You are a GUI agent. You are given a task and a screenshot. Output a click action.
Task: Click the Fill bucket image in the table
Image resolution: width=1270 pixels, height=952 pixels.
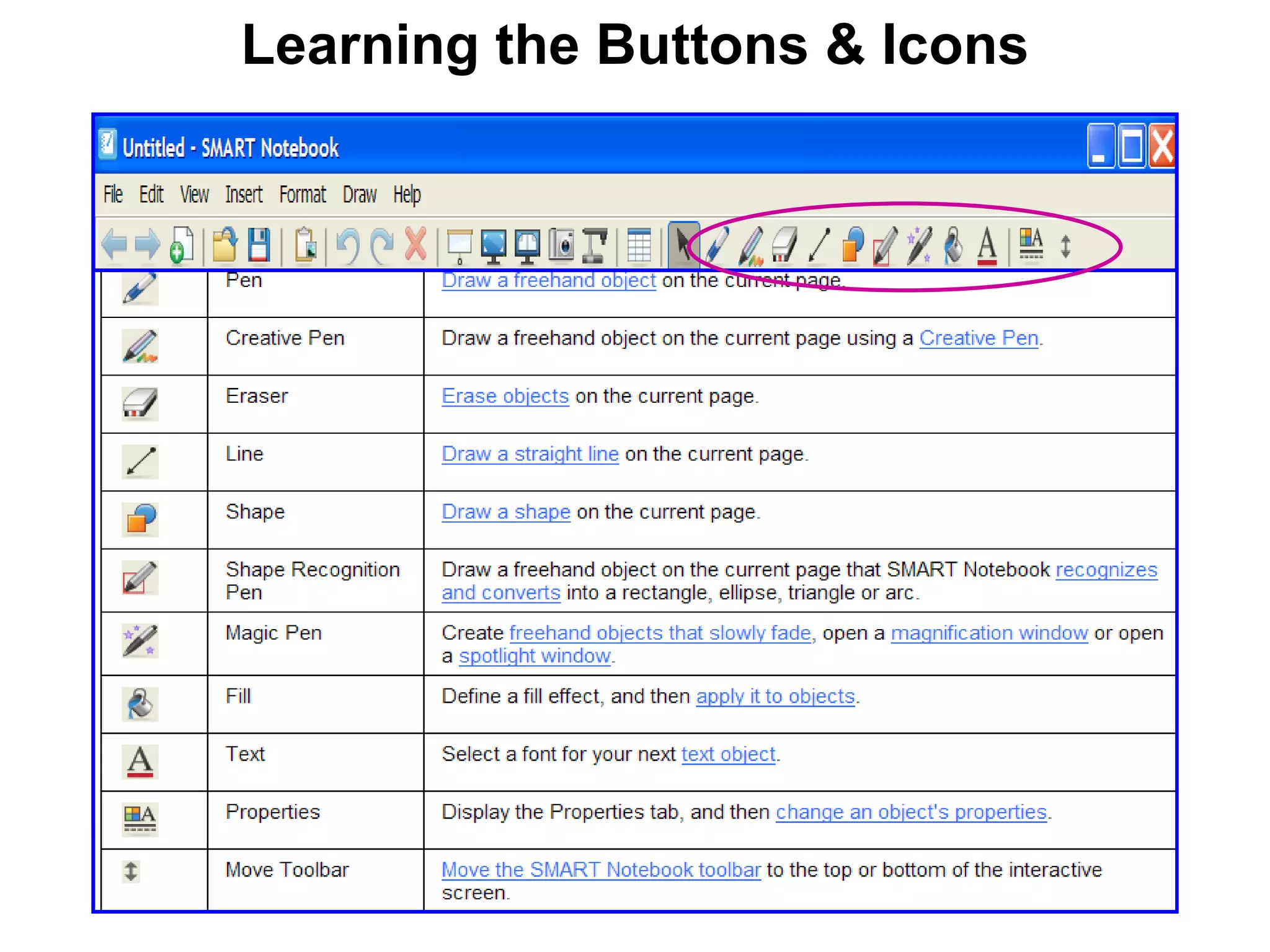pyautogui.click(x=140, y=704)
